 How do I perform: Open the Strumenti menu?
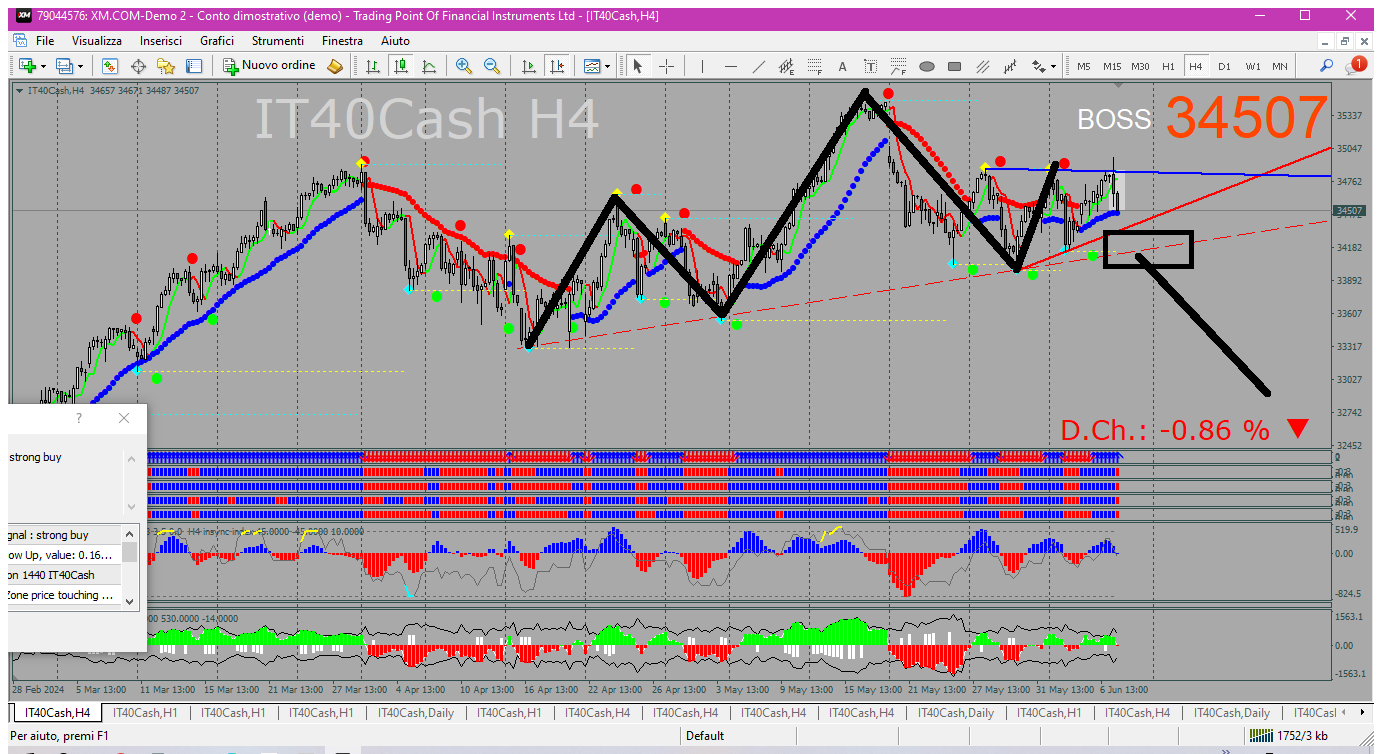278,41
